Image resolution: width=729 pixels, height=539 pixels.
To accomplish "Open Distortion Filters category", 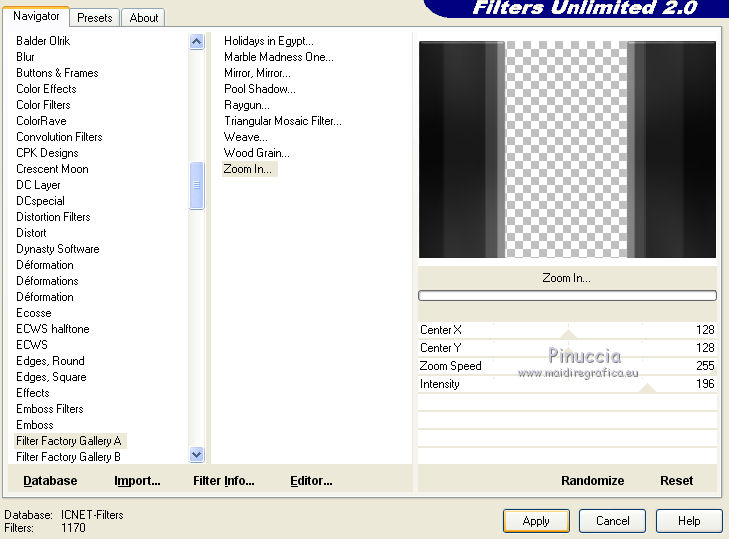I will coord(53,217).
